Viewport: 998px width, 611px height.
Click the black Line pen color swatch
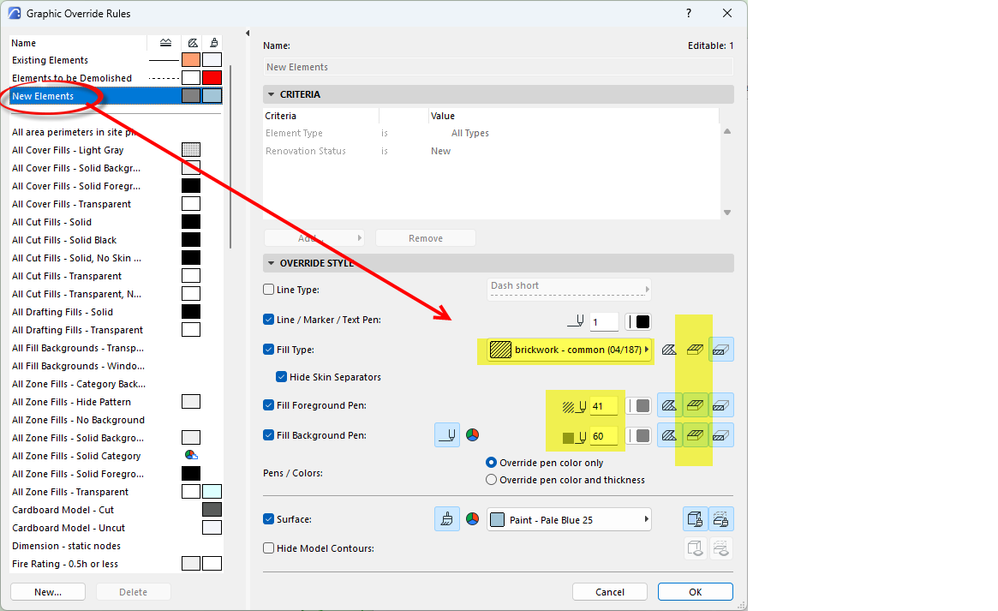pos(643,322)
